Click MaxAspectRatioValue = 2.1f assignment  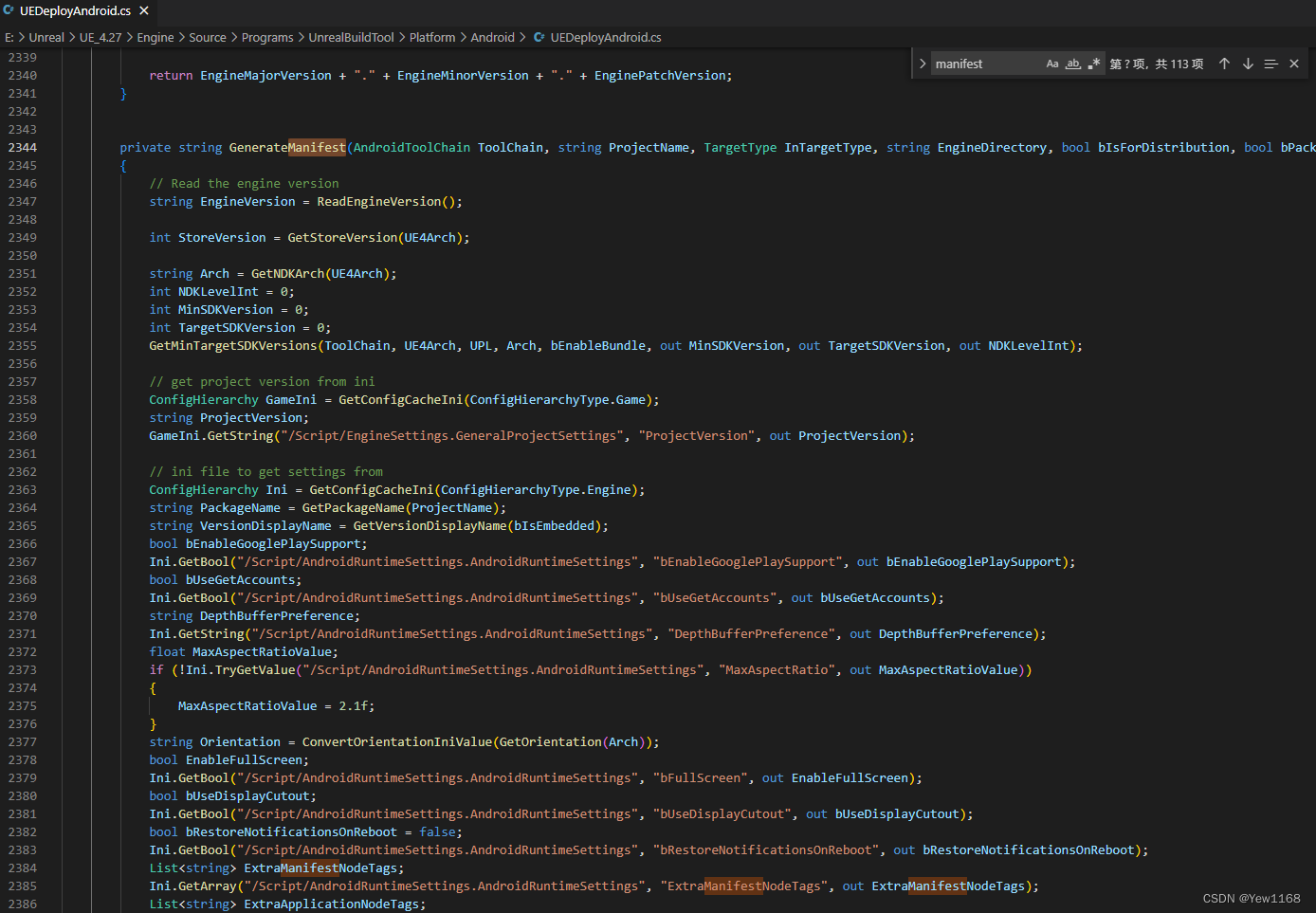276,705
